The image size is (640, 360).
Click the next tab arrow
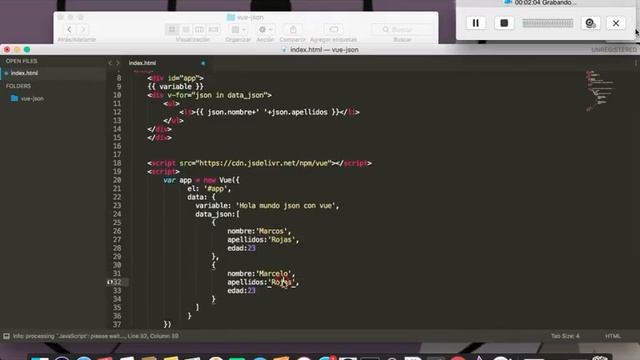coord(118,63)
